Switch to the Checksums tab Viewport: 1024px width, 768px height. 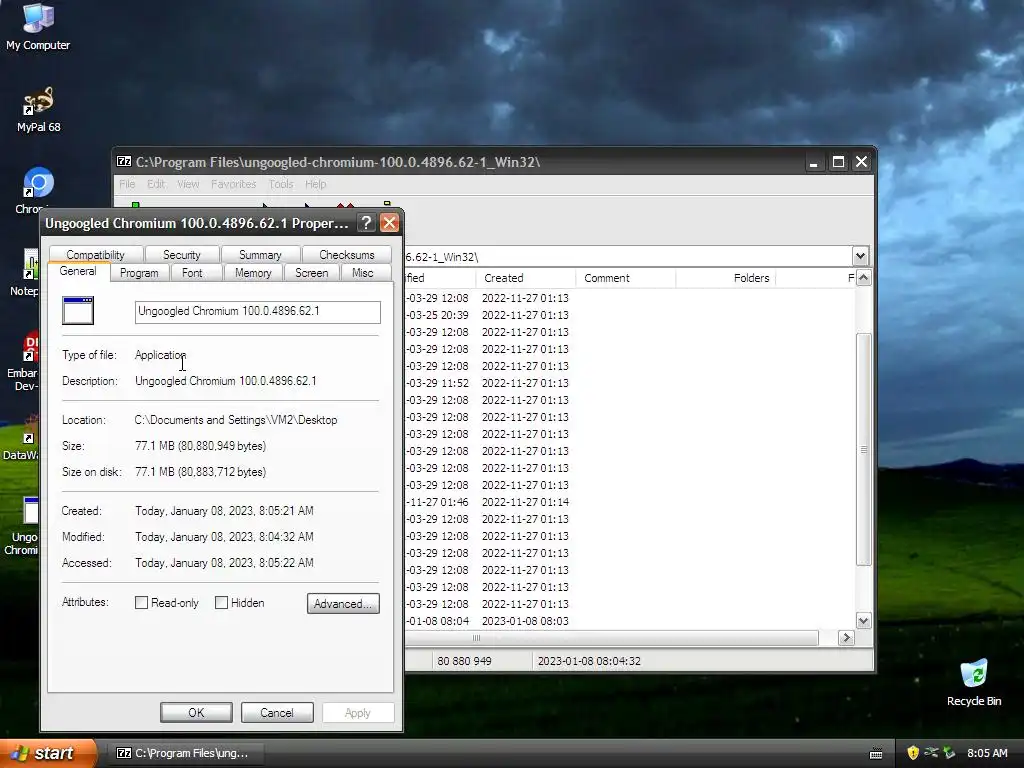pyautogui.click(x=346, y=255)
